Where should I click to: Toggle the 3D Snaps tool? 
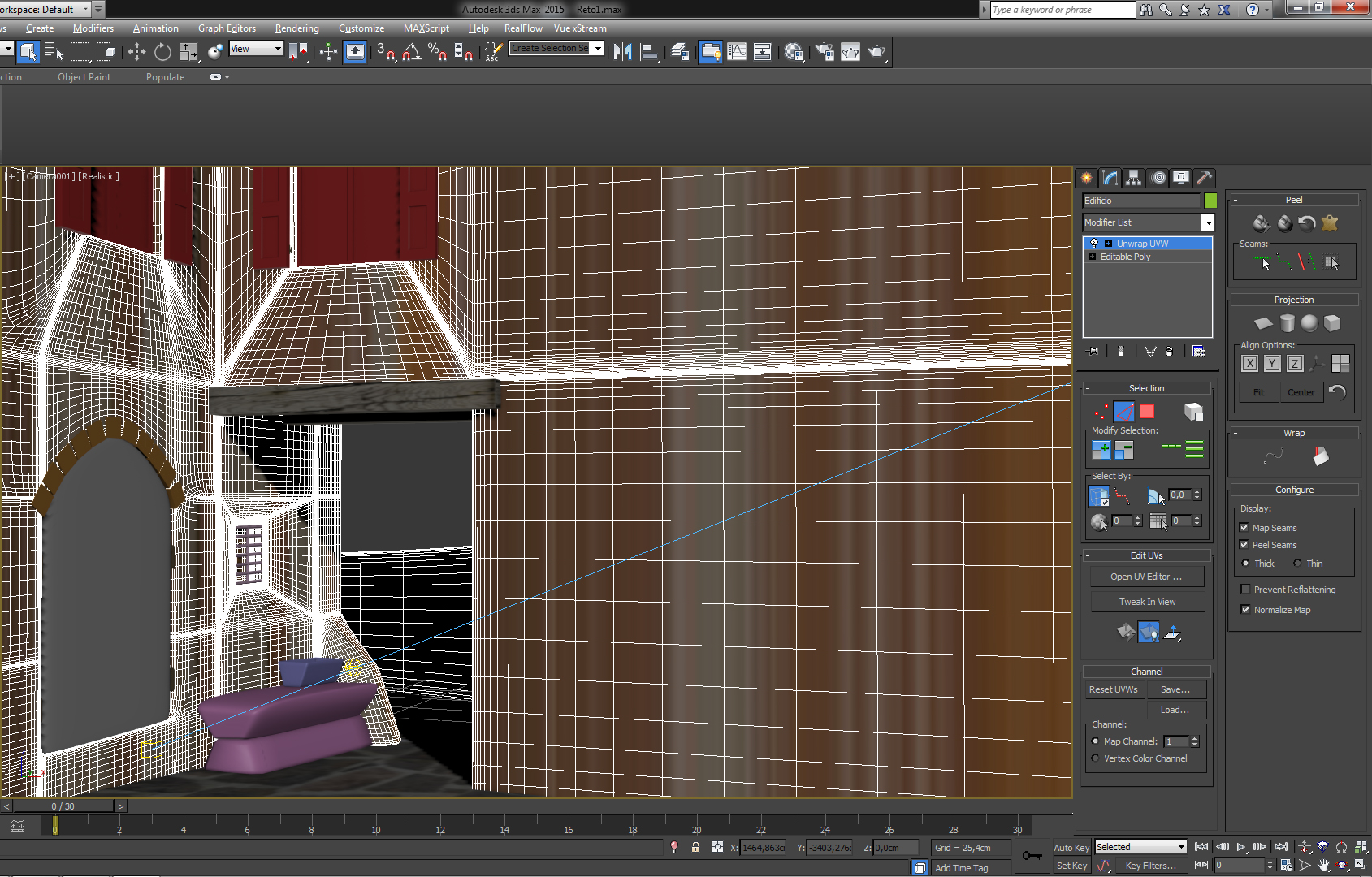click(385, 52)
